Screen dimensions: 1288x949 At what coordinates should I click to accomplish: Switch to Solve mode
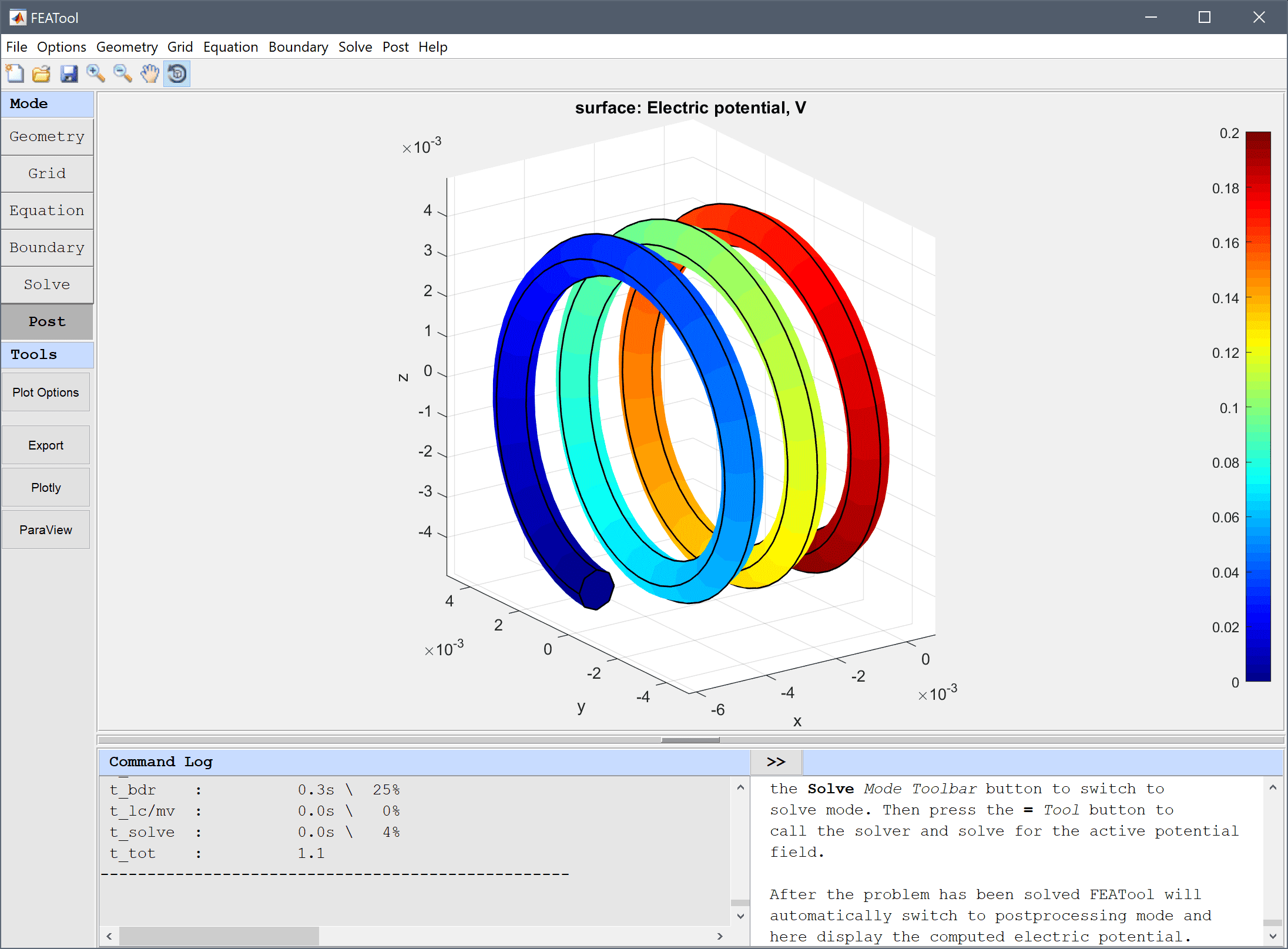coord(47,285)
